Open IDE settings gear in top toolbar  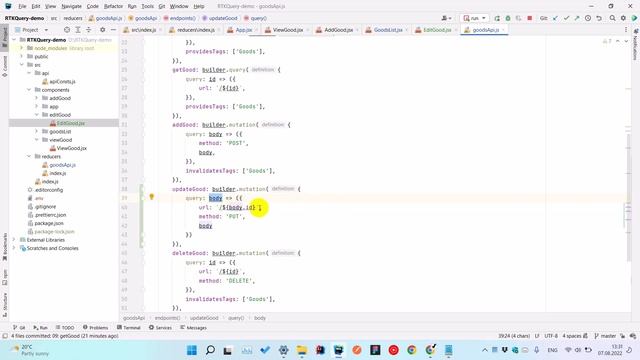coord(623,18)
